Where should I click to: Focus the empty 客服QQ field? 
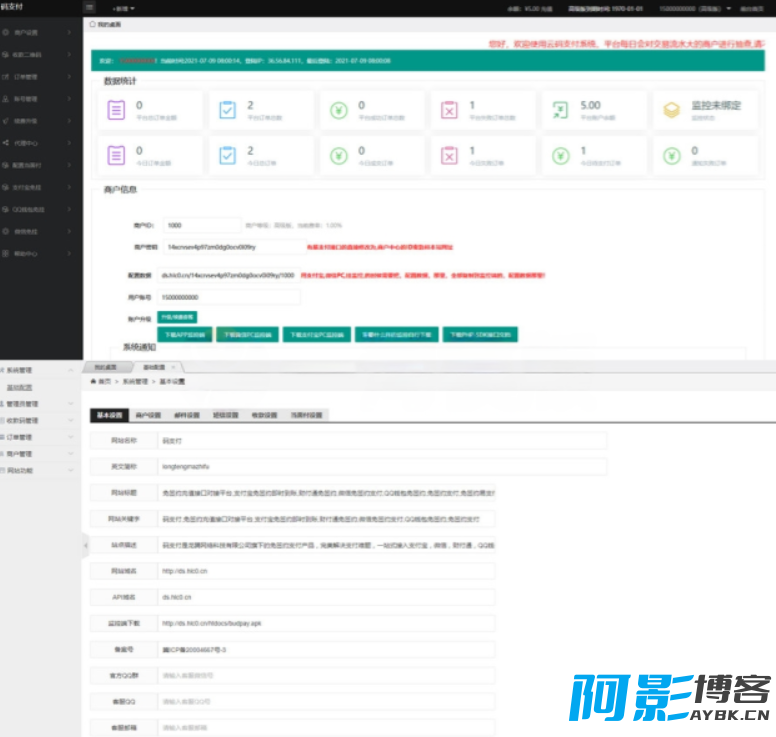326,702
